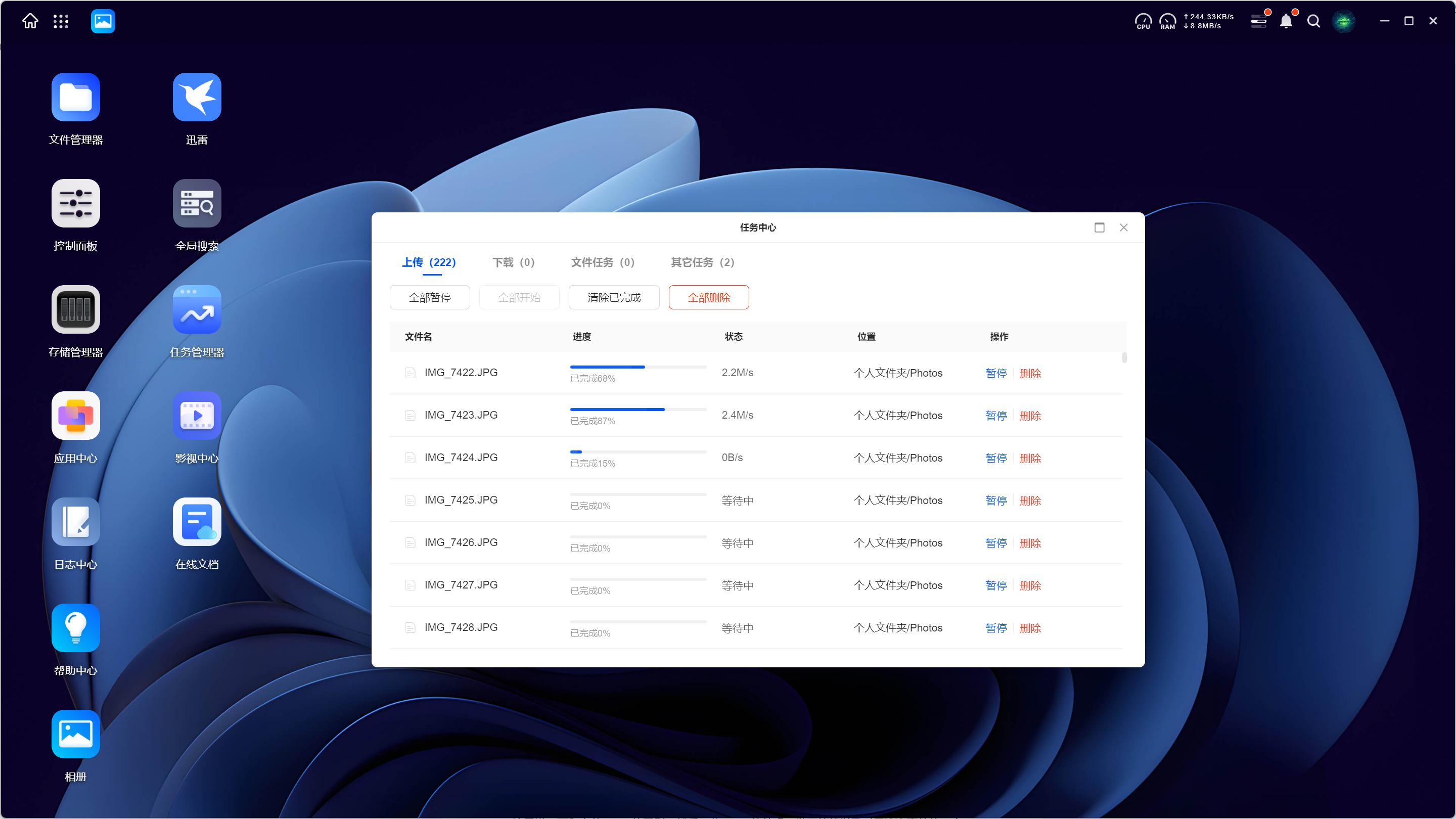The height and width of the screenshot is (819, 1456).
Task: Go to desktop home via house icon
Action: coord(30,21)
